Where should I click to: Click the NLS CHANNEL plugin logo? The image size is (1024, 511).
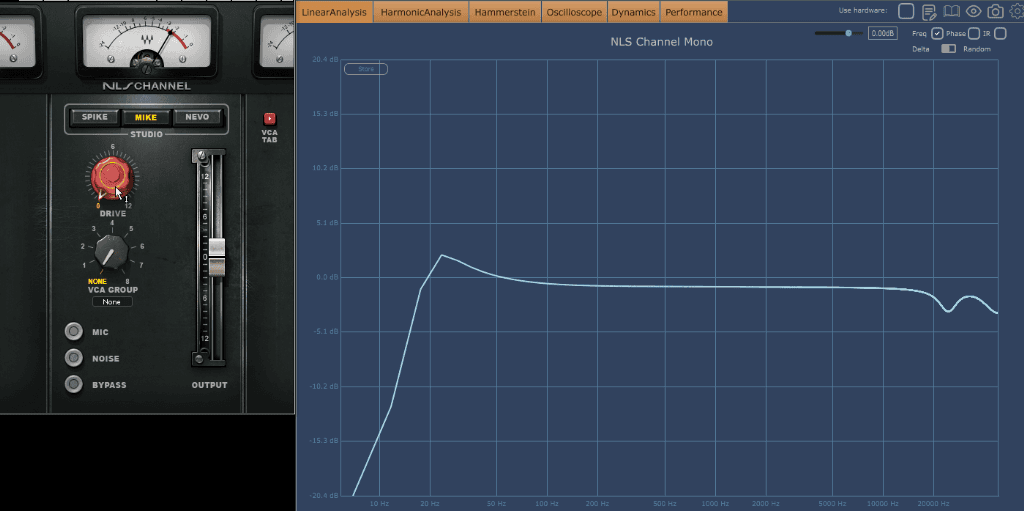[x=146, y=86]
